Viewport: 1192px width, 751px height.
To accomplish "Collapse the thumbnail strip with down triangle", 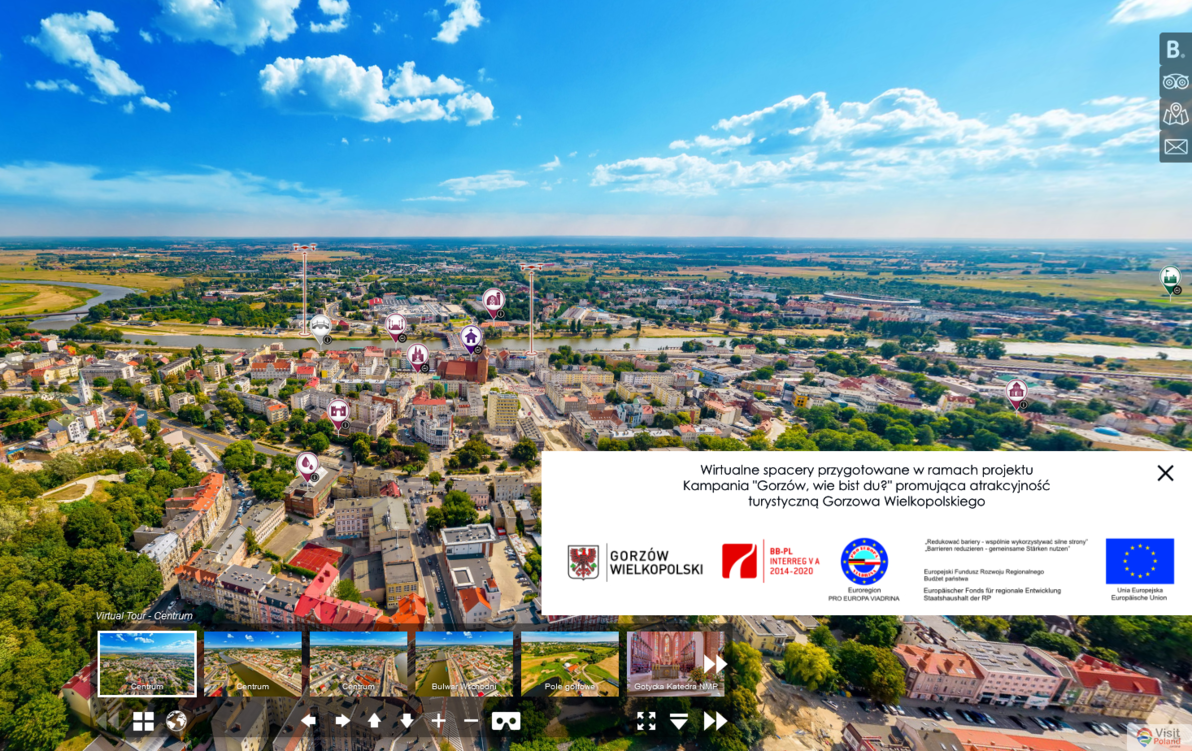I will pos(679,721).
